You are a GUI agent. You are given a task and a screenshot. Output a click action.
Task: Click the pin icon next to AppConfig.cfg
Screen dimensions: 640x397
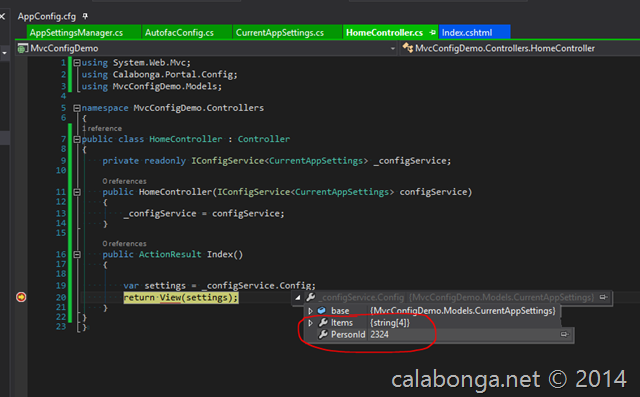click(x=85, y=16)
